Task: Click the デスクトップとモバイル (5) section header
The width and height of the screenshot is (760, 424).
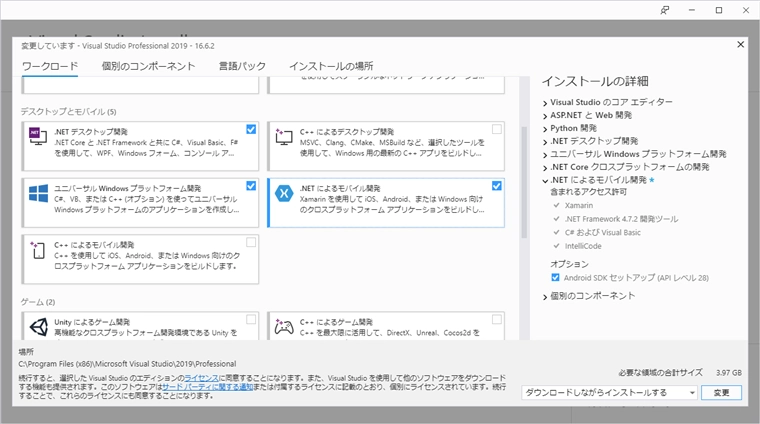Action: tap(68, 112)
